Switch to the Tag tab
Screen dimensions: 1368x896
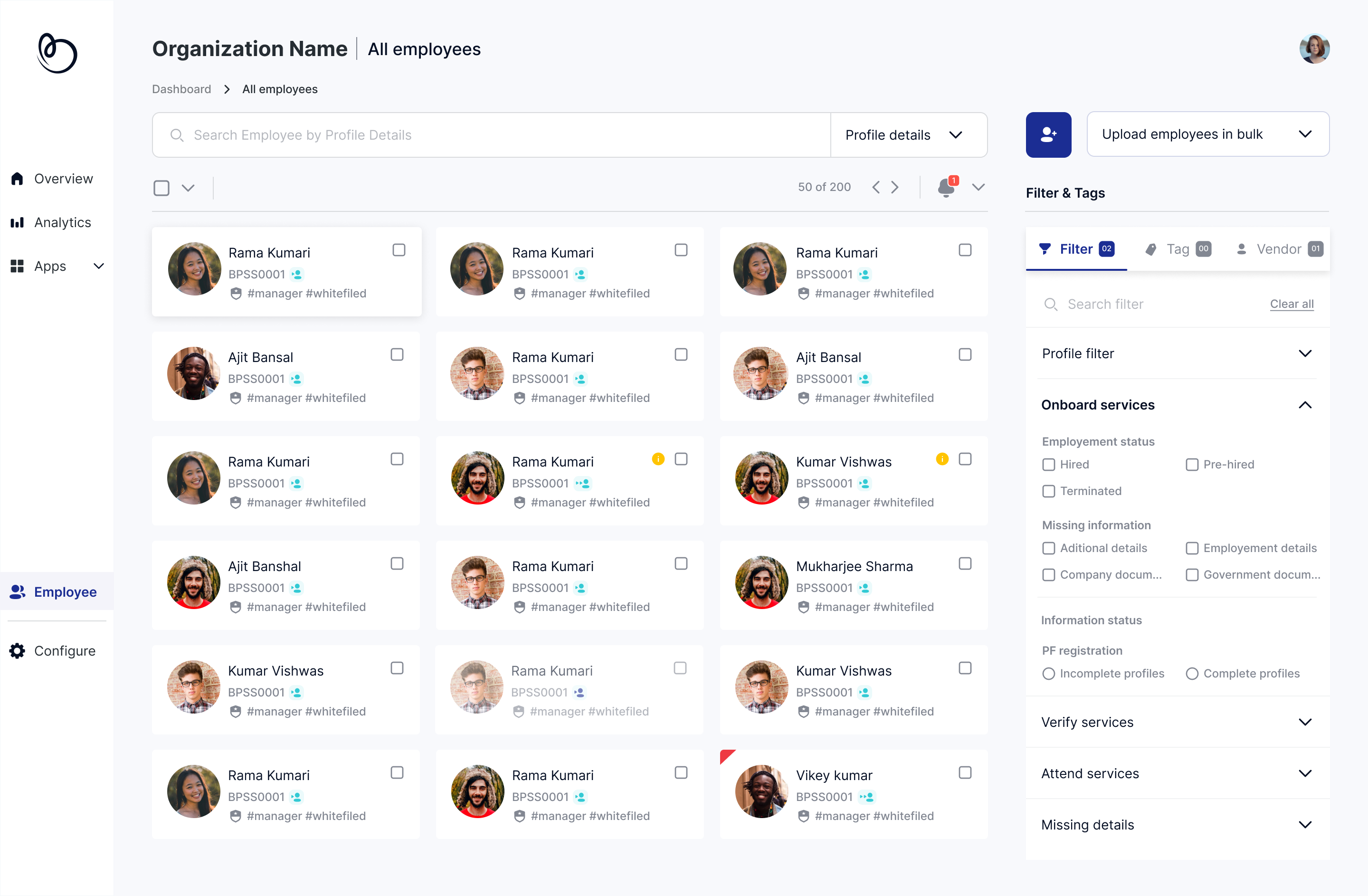[x=1177, y=249]
